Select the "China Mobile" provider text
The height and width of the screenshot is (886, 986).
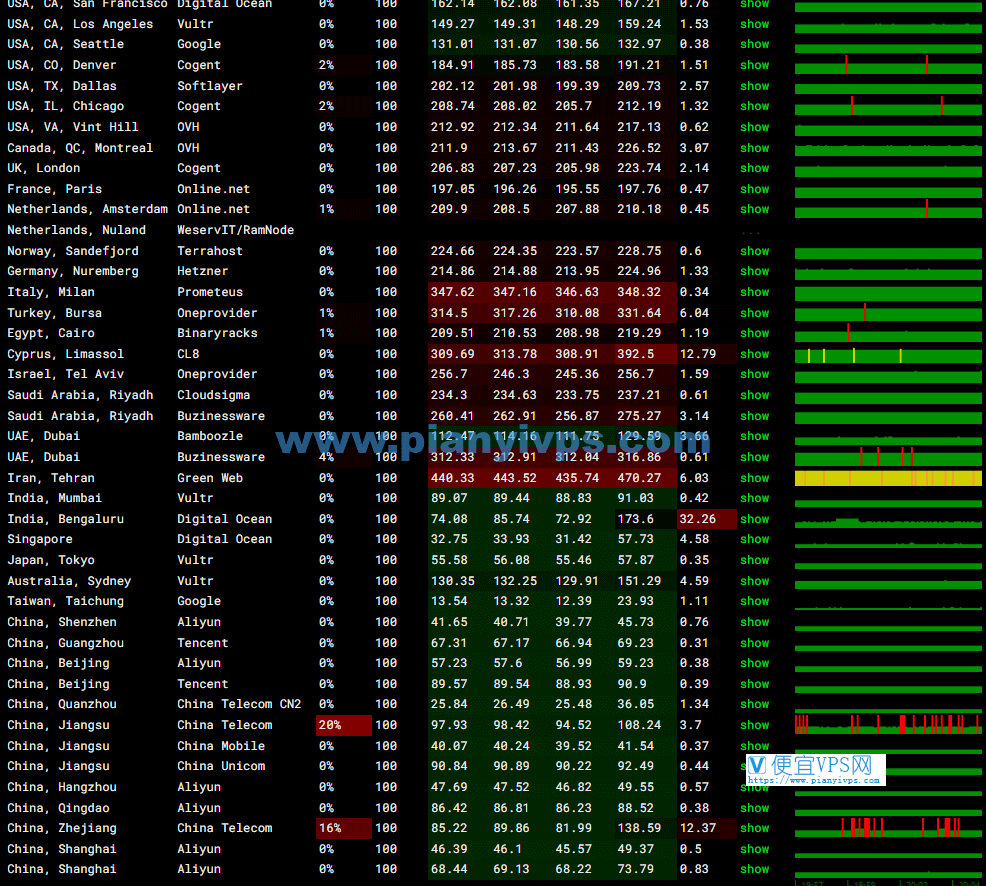coord(221,746)
